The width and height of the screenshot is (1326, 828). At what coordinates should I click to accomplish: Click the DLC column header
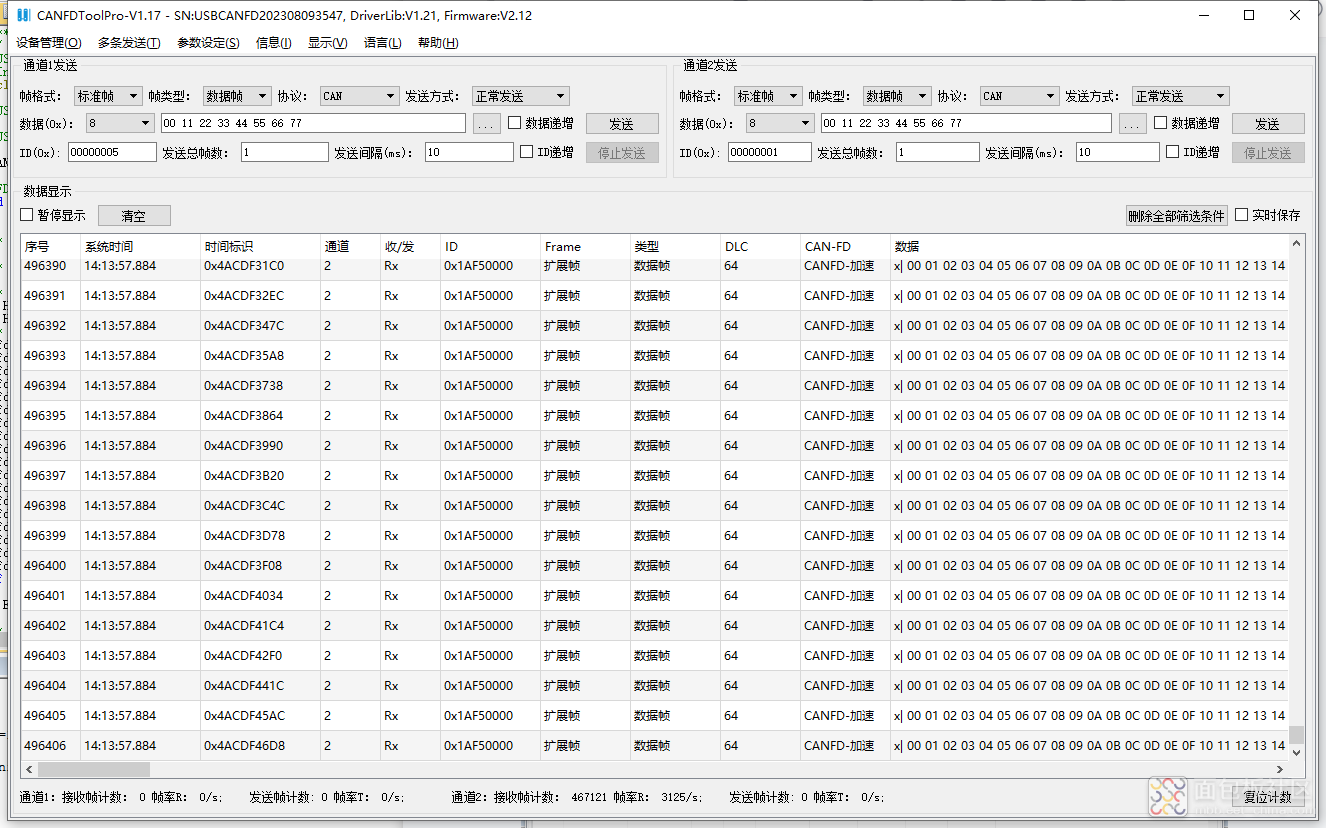click(x=760, y=247)
